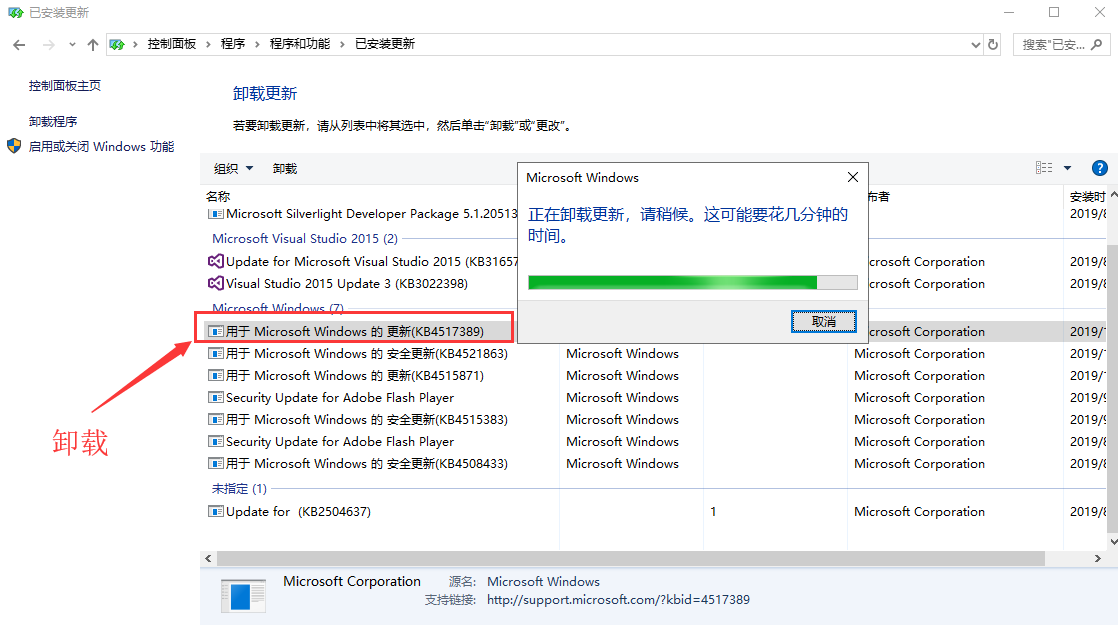Go up one folder level

click(93, 44)
